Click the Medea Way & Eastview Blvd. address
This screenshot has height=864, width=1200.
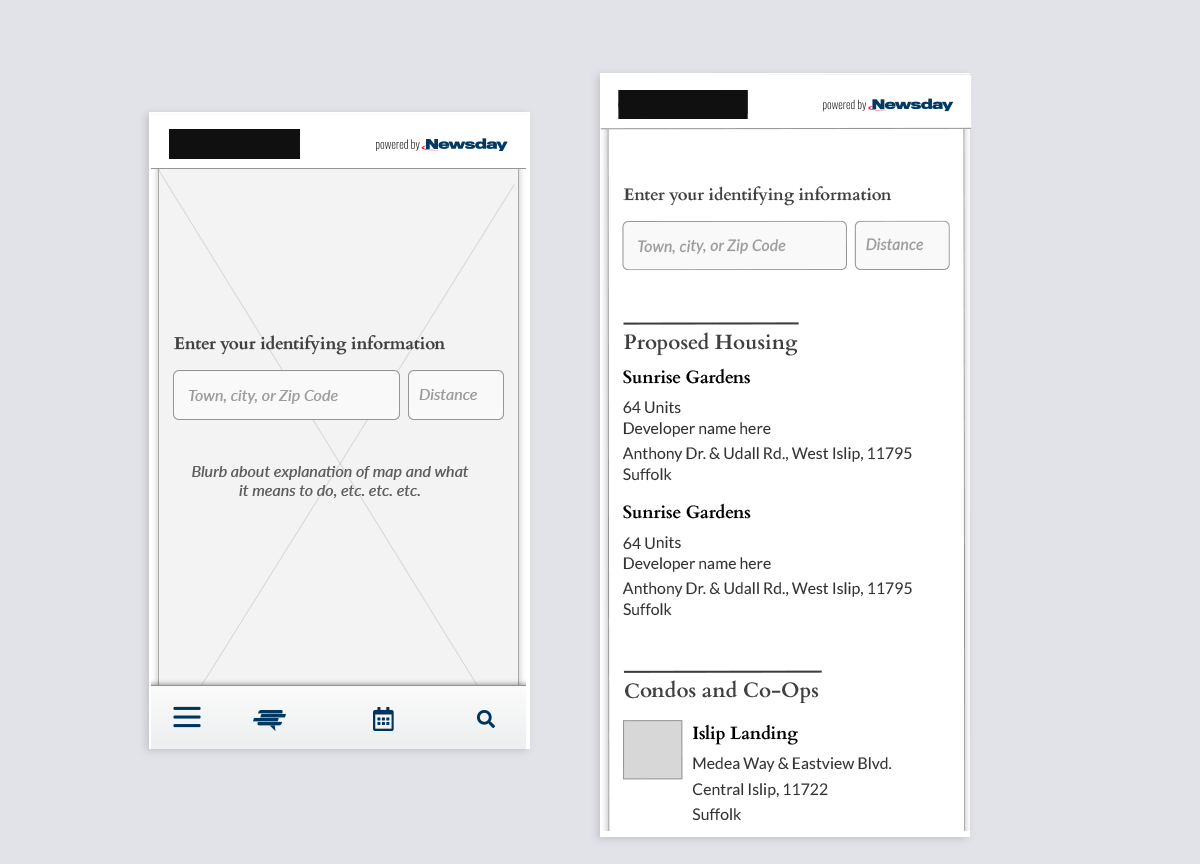coord(791,763)
